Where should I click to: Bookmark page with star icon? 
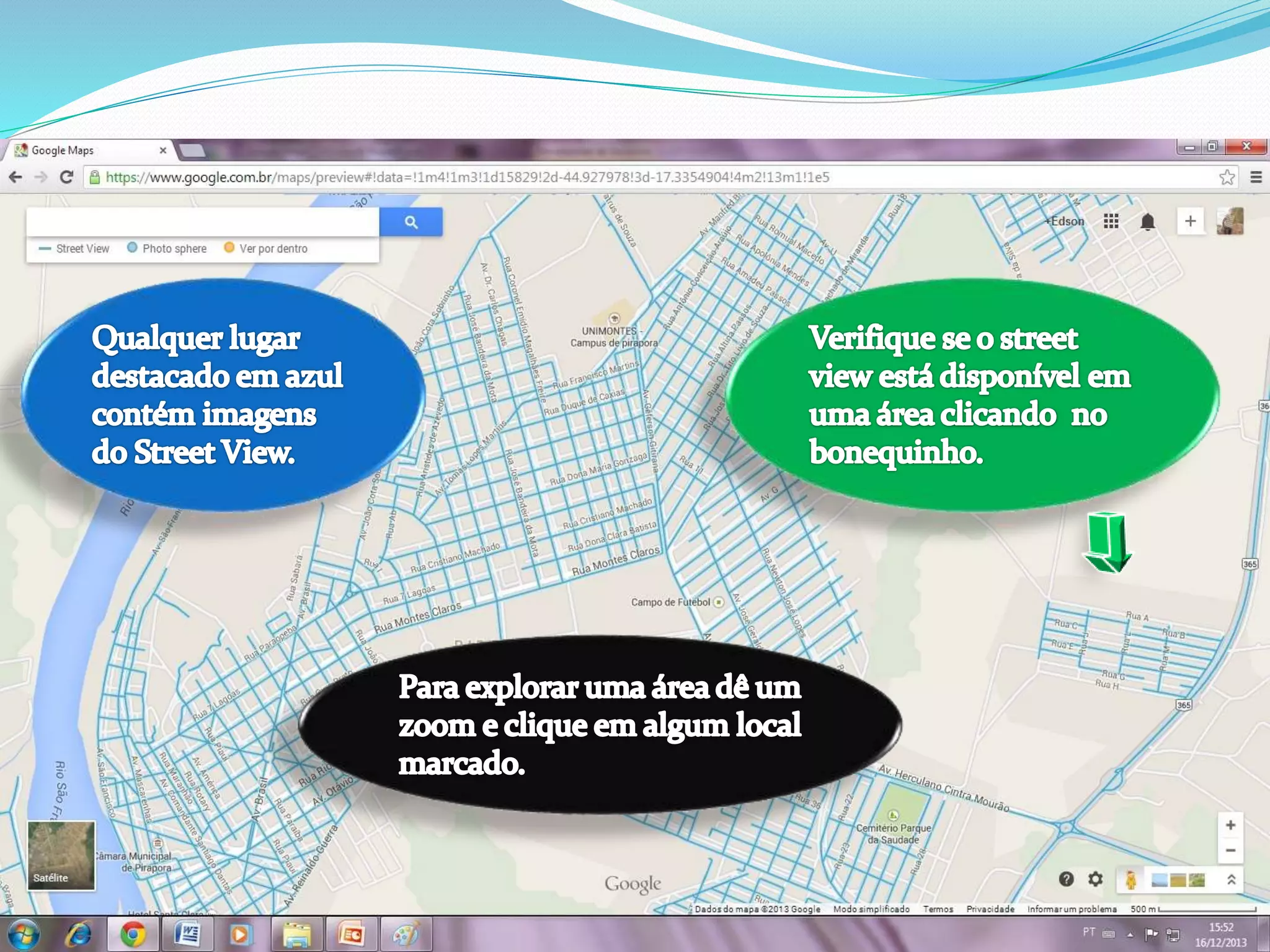tap(1226, 177)
